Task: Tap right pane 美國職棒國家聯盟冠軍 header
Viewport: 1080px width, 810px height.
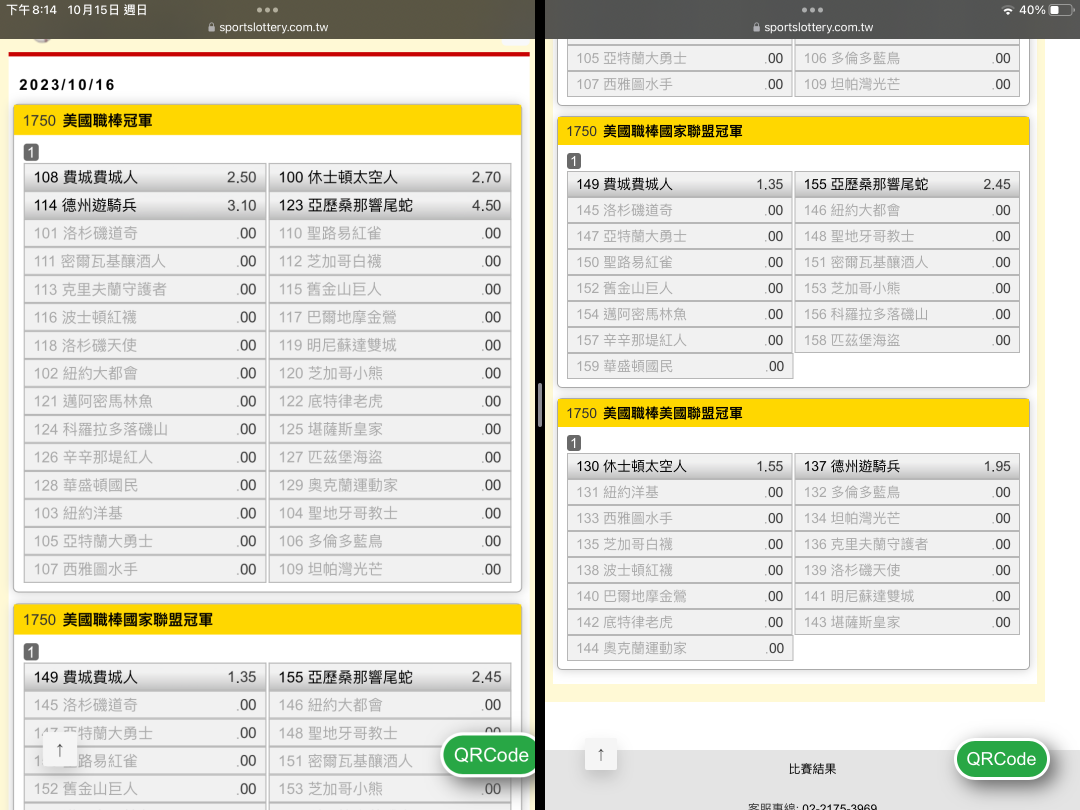Action: (793, 131)
